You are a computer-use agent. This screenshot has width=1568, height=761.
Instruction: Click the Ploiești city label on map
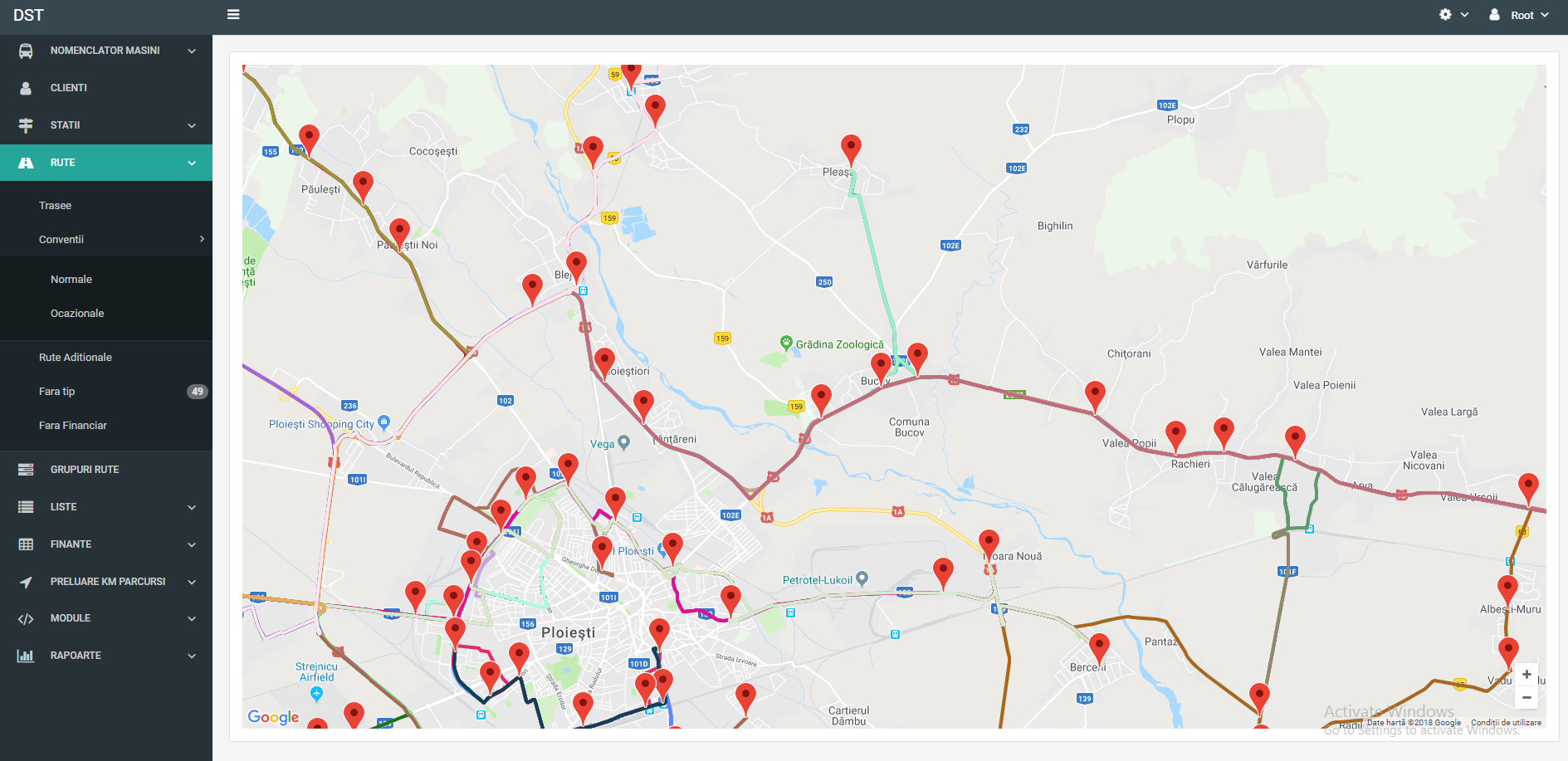568,632
